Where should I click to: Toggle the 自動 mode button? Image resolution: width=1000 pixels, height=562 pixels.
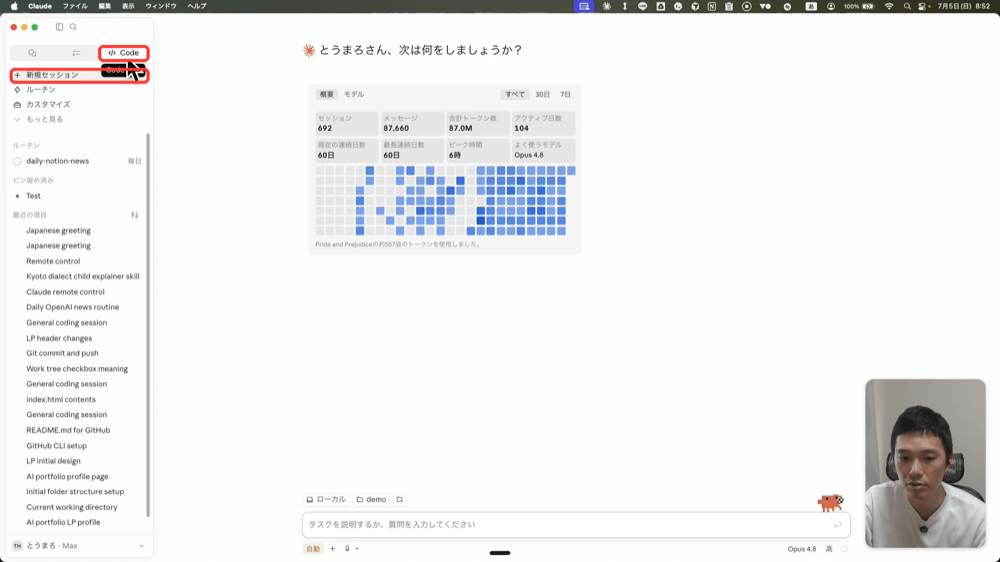pos(313,549)
